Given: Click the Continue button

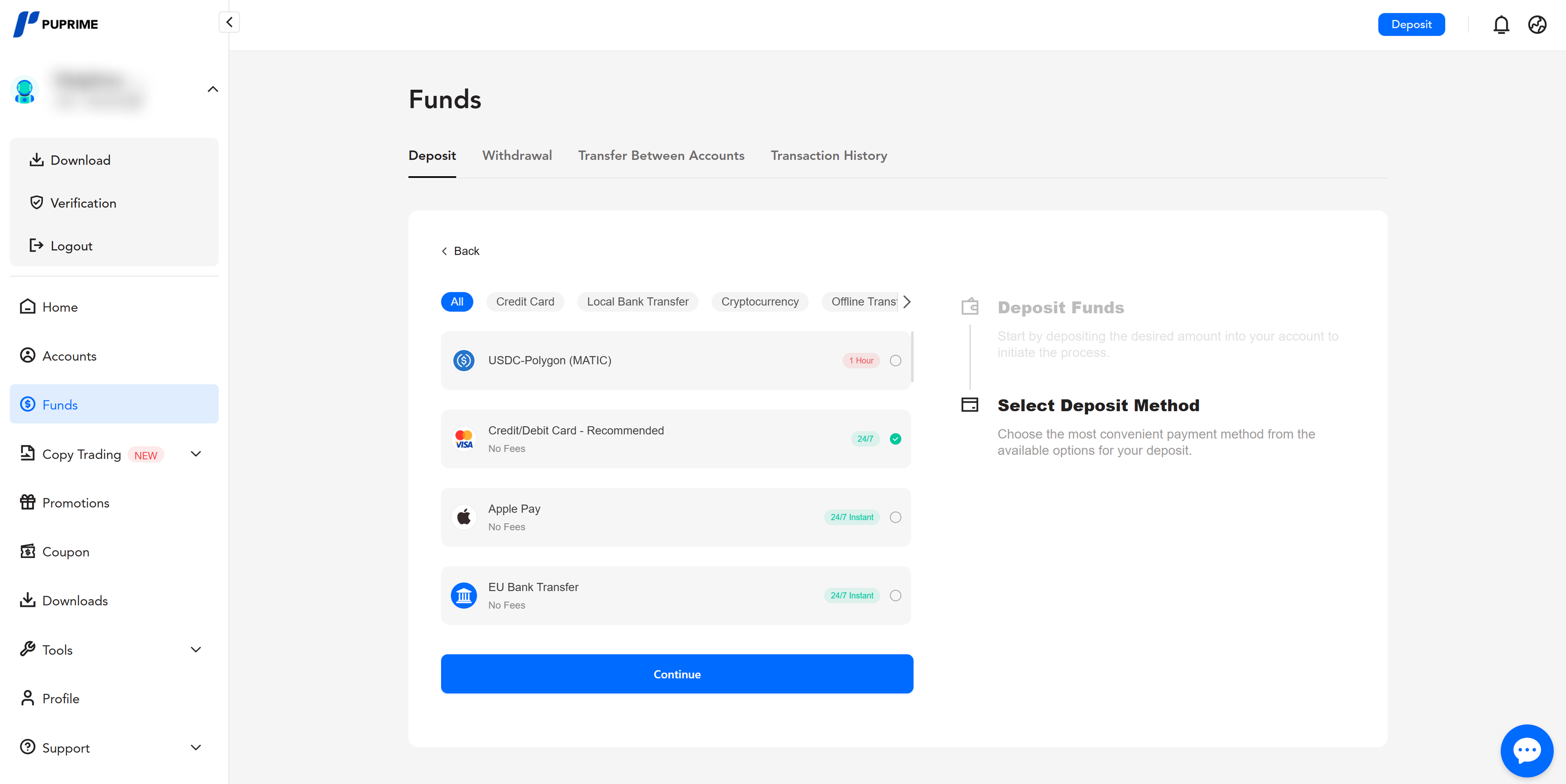Looking at the screenshot, I should pos(677,673).
